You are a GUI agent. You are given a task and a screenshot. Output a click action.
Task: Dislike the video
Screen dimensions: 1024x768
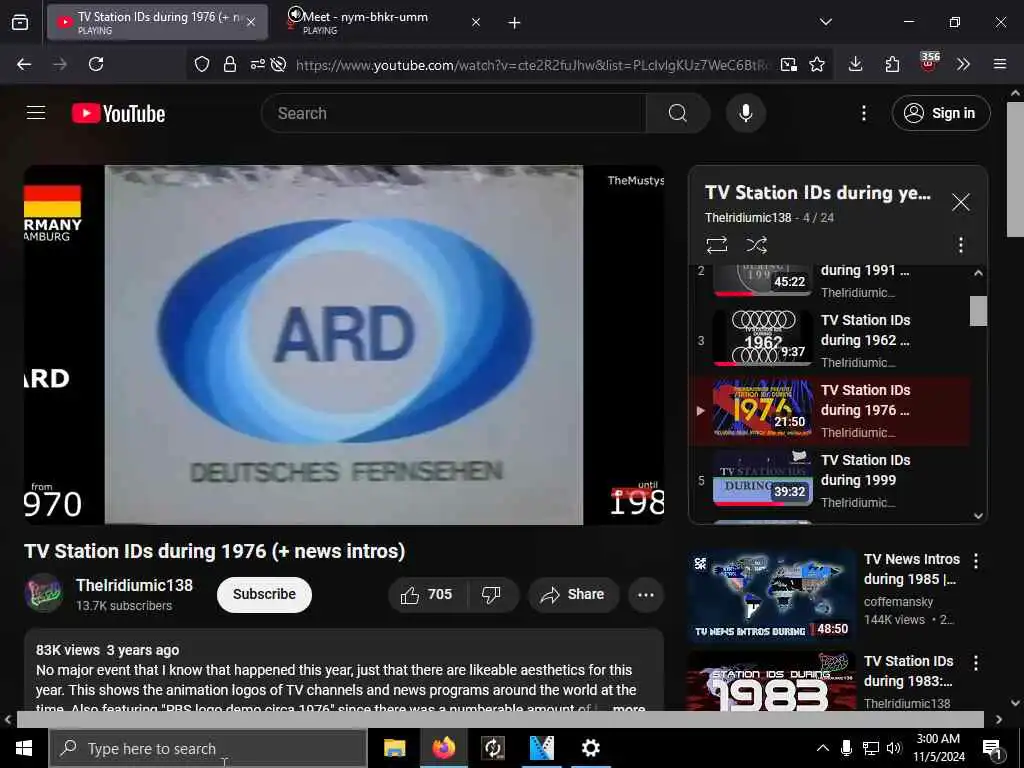click(x=491, y=594)
